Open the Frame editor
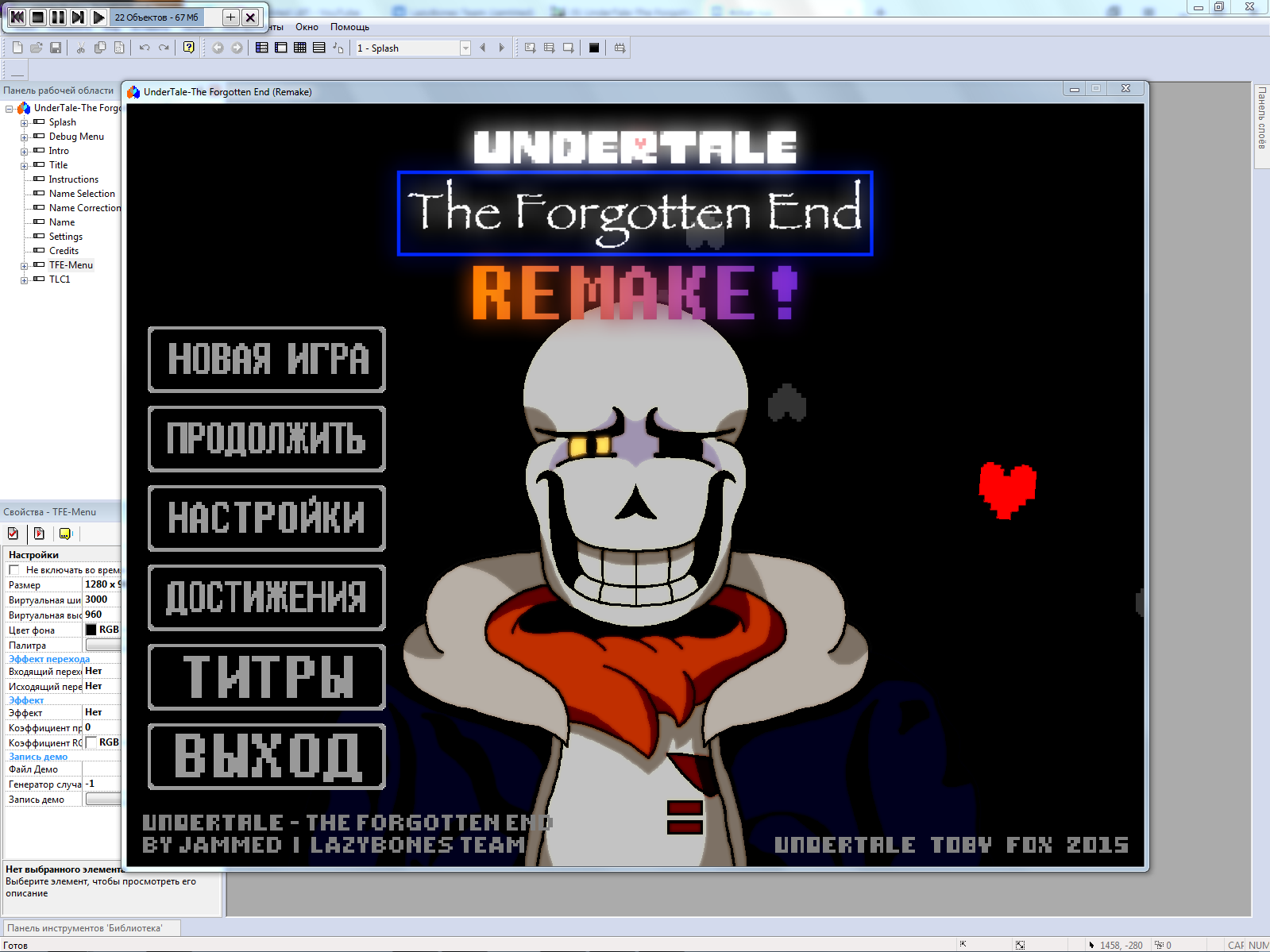This screenshot has height=952, width=1270. coord(281,48)
